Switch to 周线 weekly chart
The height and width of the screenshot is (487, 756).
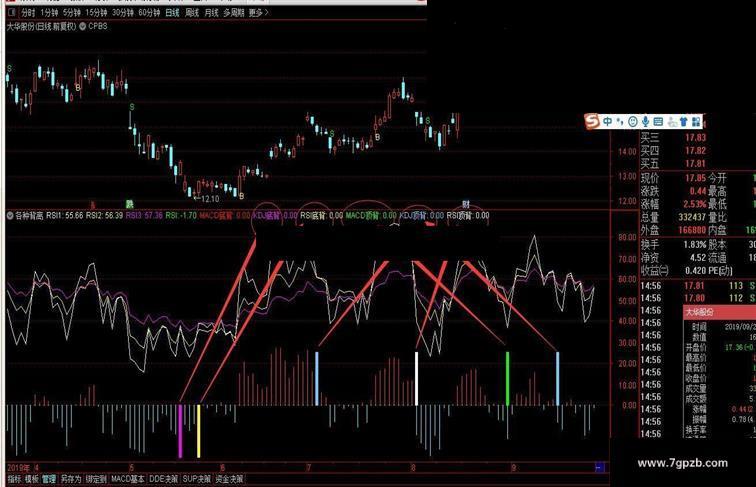pos(192,13)
